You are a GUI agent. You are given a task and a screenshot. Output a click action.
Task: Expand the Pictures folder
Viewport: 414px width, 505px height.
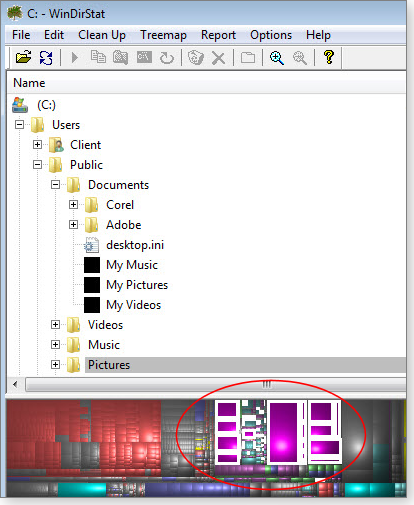(56, 365)
